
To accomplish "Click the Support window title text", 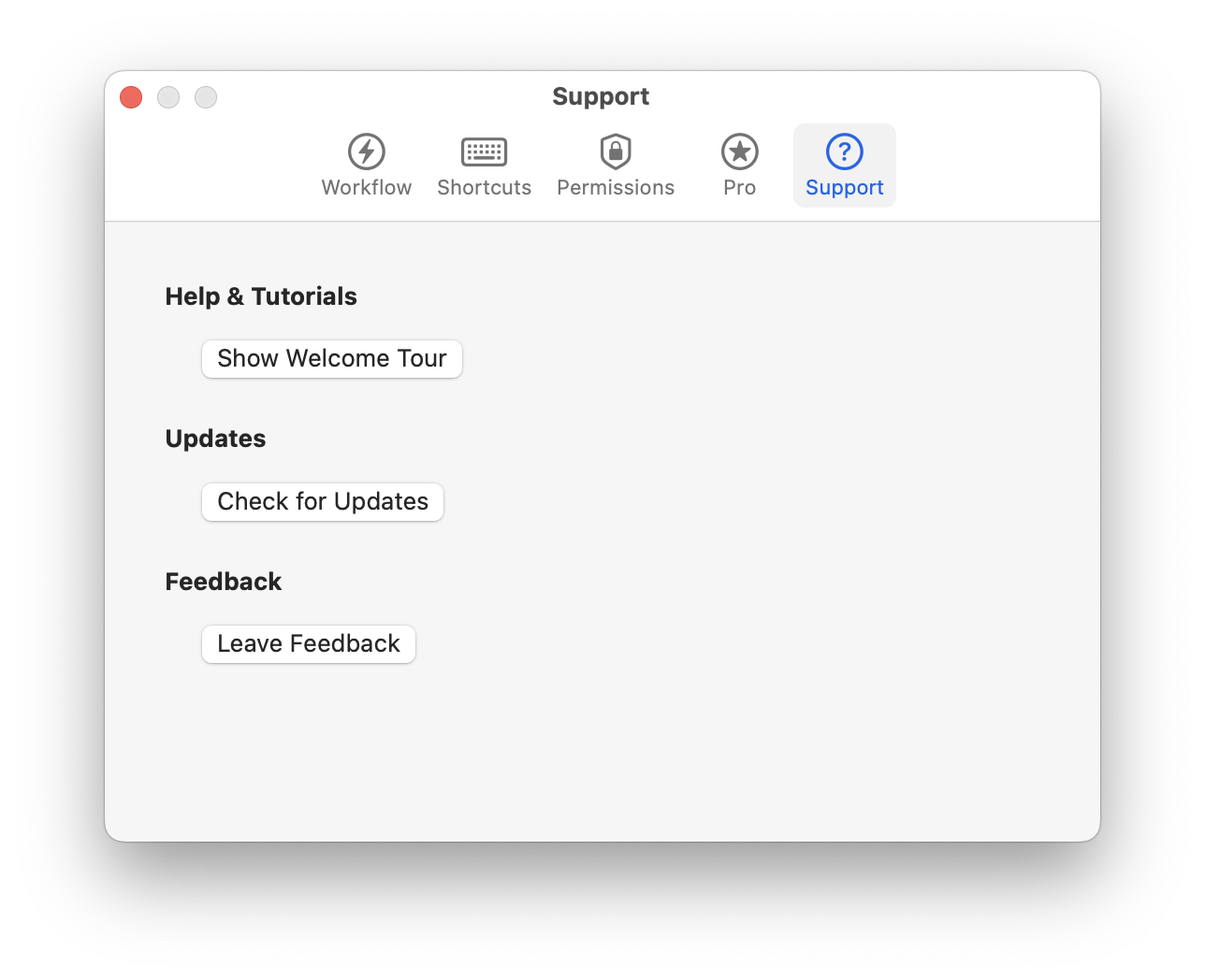I will point(601,97).
